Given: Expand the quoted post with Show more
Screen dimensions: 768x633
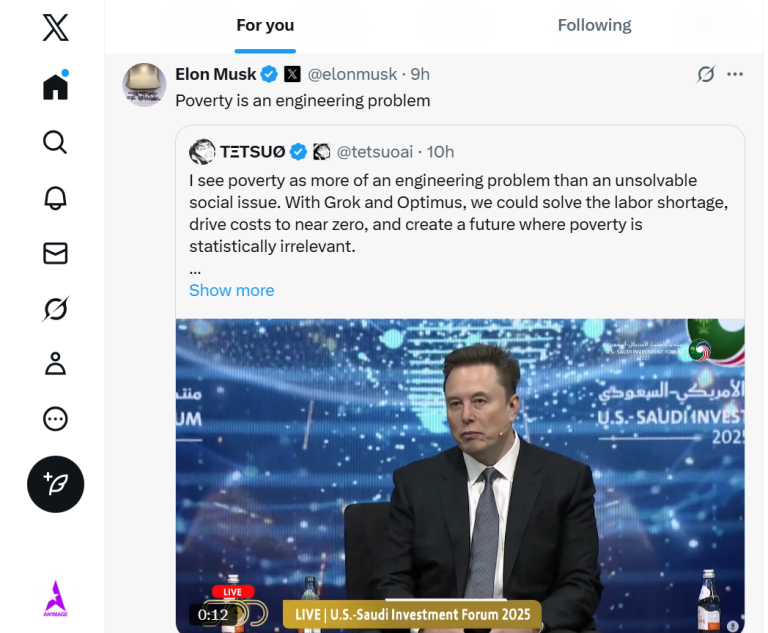Looking at the screenshot, I should coord(231,290).
